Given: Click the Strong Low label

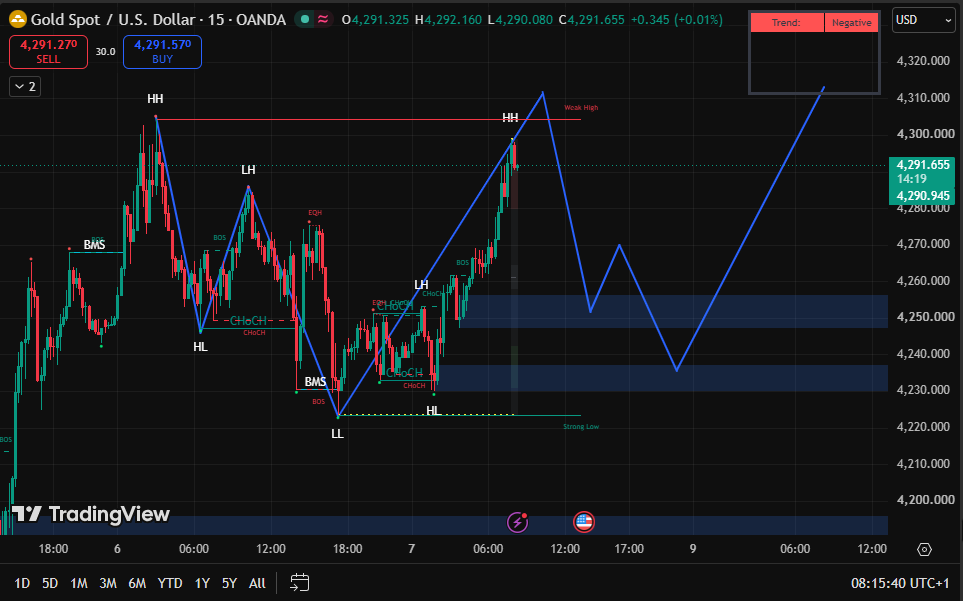Looking at the screenshot, I should 581,427.
